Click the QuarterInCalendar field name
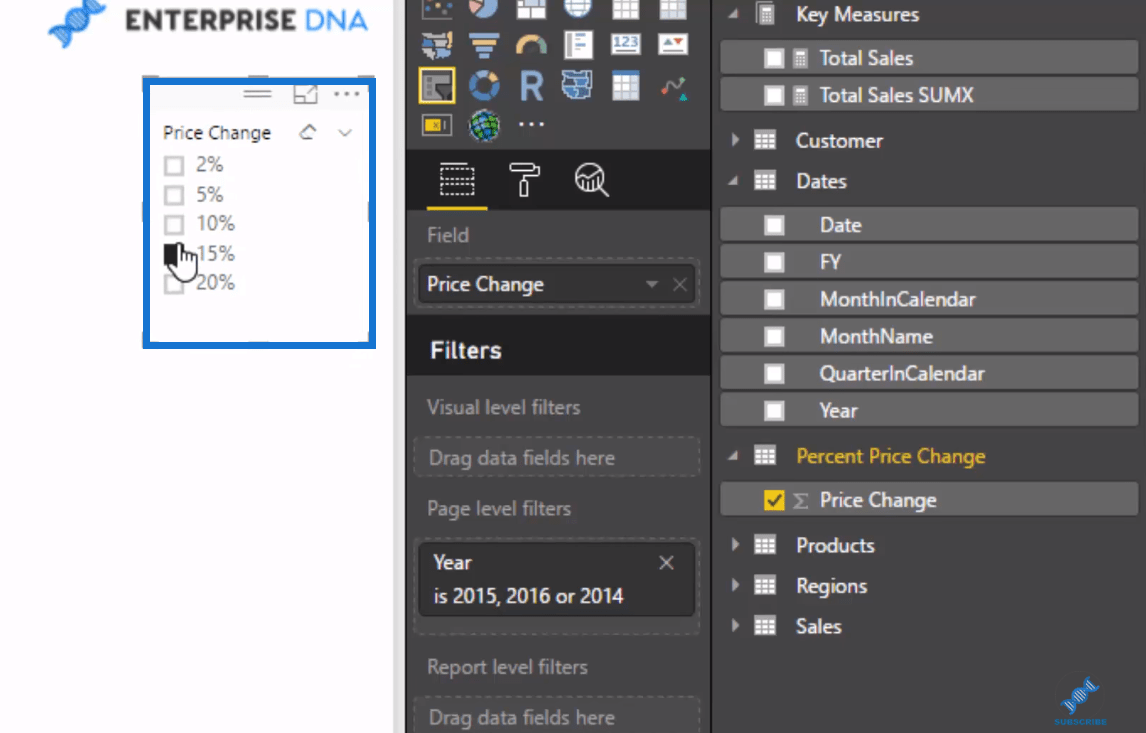 point(902,373)
